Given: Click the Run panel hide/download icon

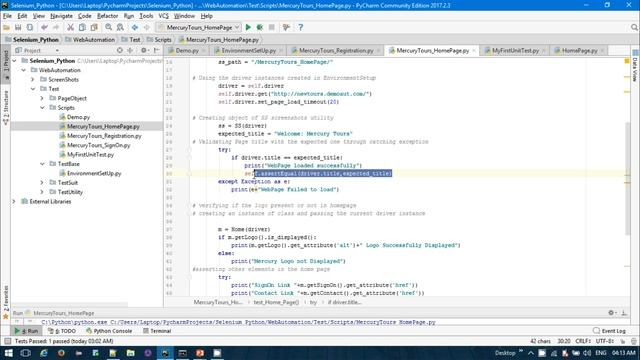Looking at the screenshot, I should tap(624, 313).
